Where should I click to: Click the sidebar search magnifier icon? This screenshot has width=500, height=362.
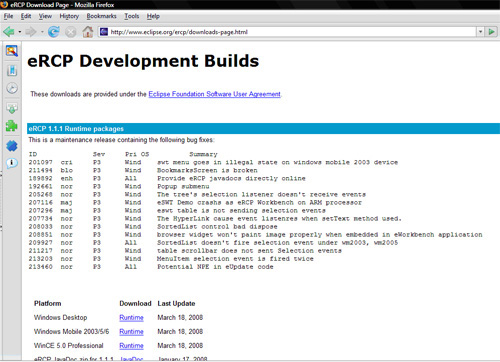point(12,51)
